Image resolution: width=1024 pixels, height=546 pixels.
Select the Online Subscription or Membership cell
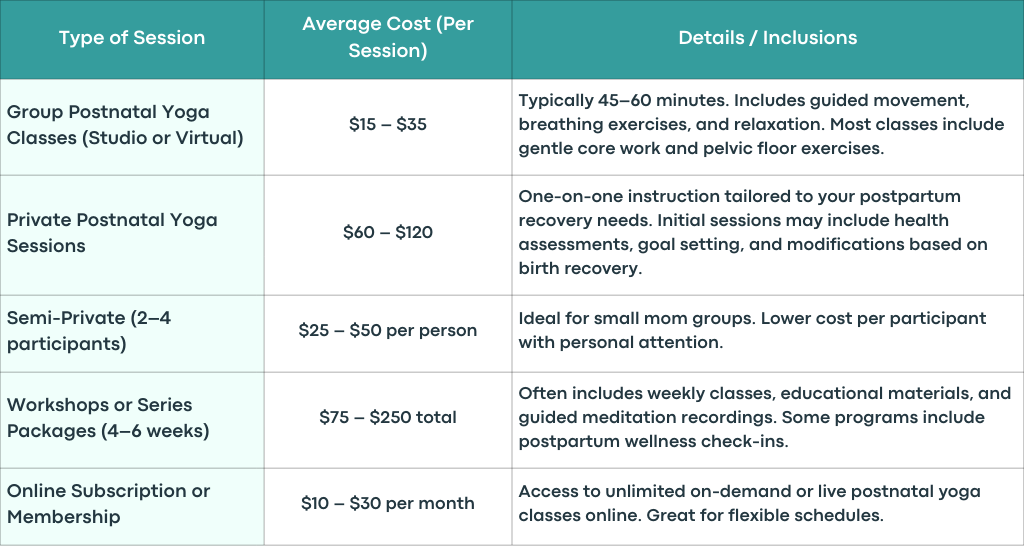coord(132,504)
